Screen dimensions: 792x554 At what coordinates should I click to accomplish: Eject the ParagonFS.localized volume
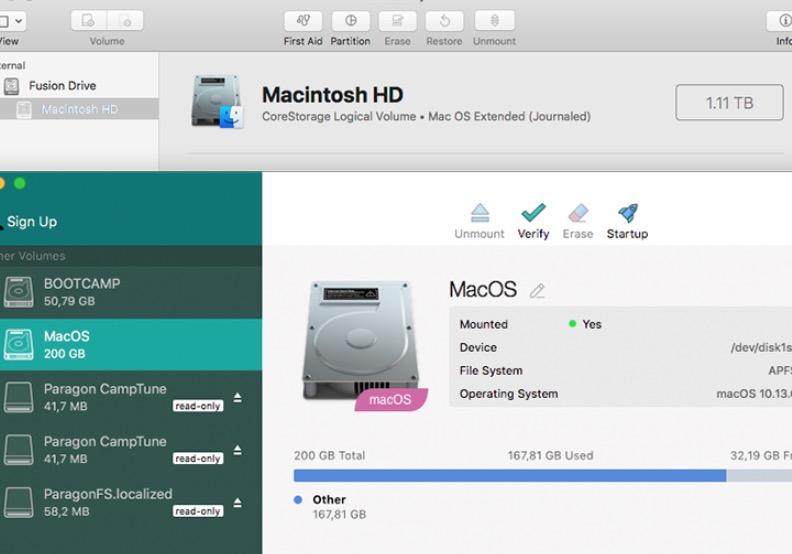tap(237, 503)
